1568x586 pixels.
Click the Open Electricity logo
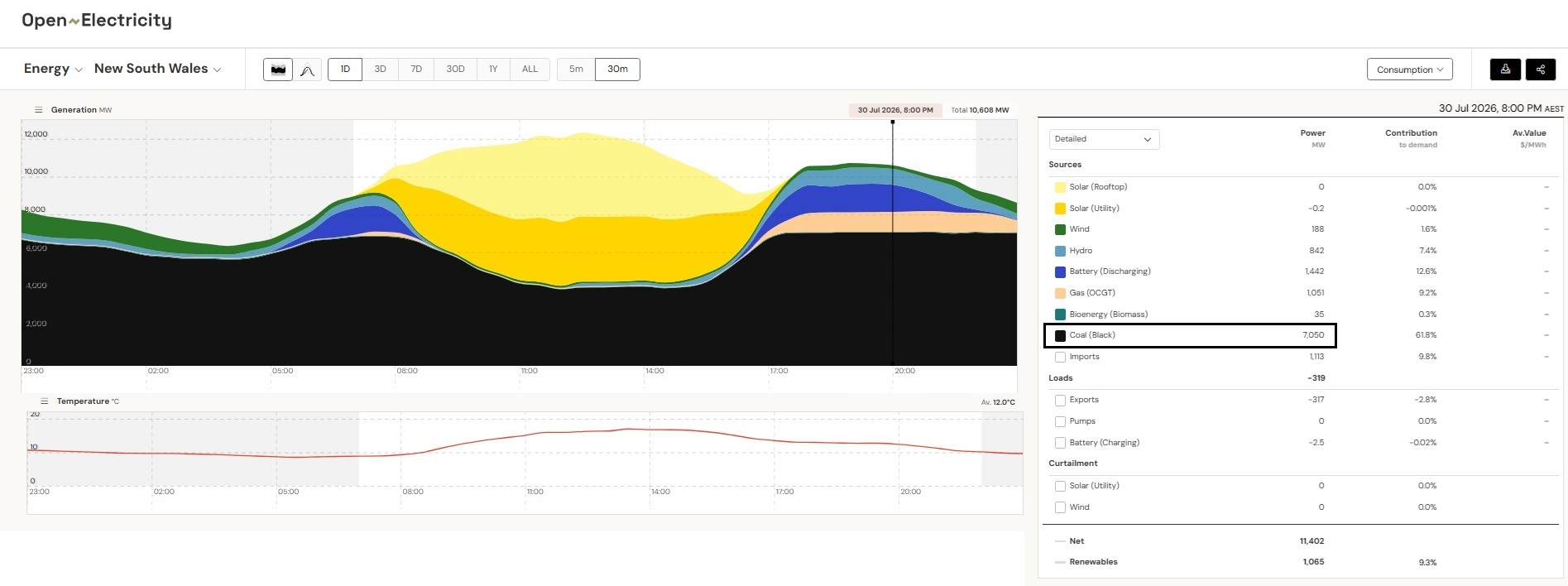tap(97, 21)
